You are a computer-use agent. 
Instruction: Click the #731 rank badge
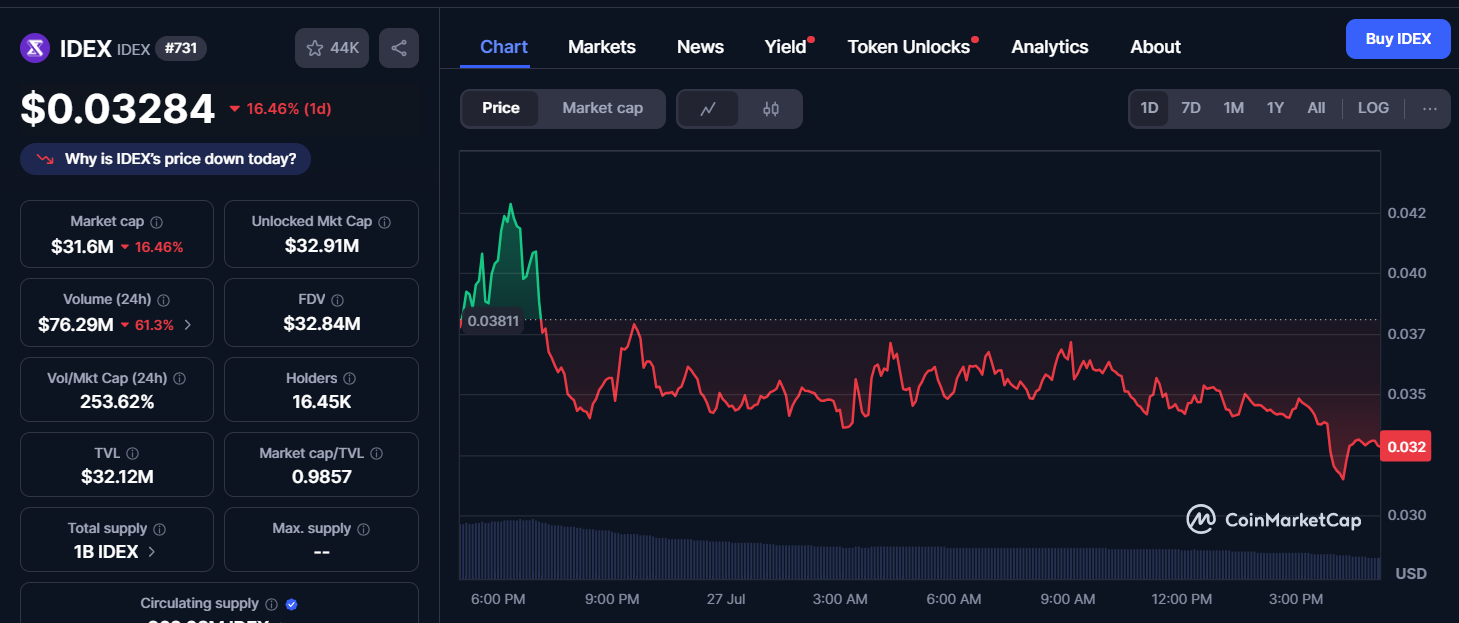click(x=181, y=48)
